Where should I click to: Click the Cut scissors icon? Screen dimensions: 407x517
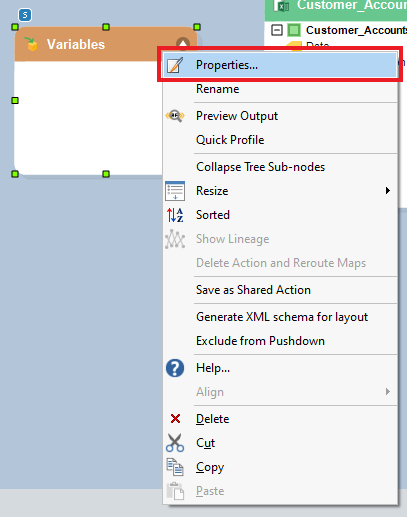point(175,443)
